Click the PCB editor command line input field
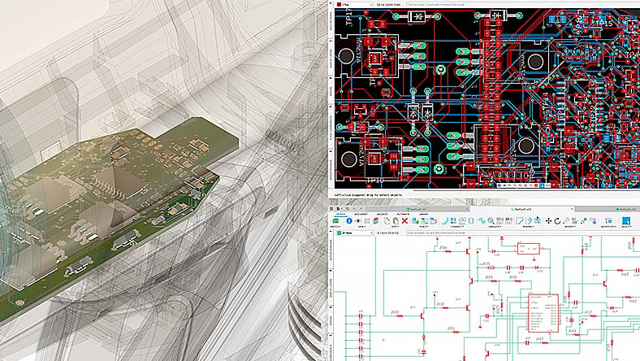Image resolution: width=640 pixels, height=361 pixels. pos(523,4)
